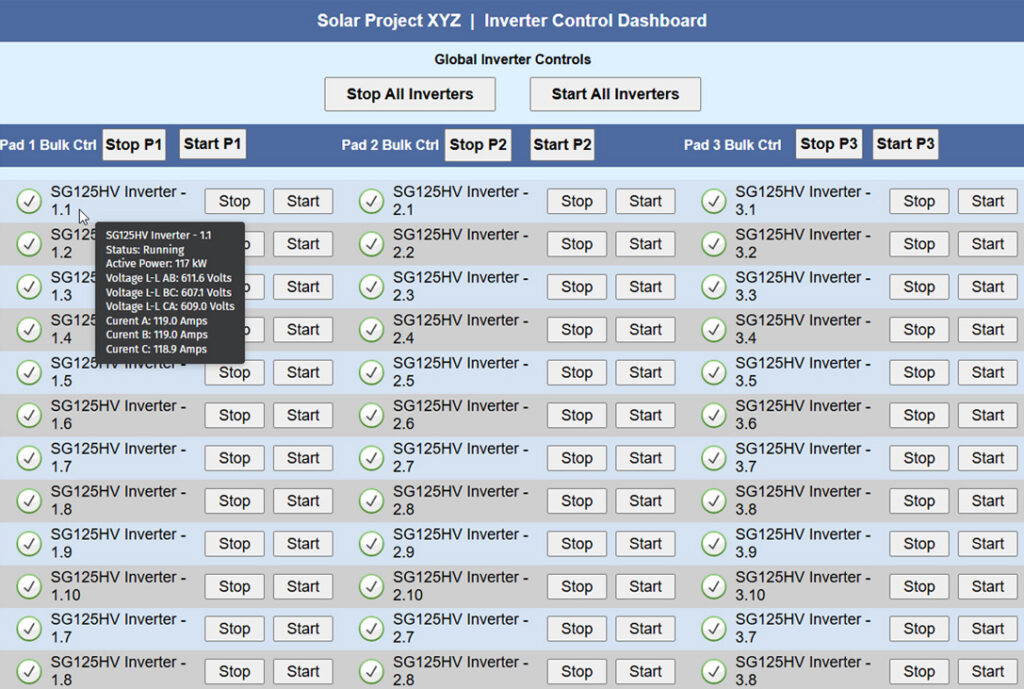Stop Inverter 1.6

click(x=234, y=415)
